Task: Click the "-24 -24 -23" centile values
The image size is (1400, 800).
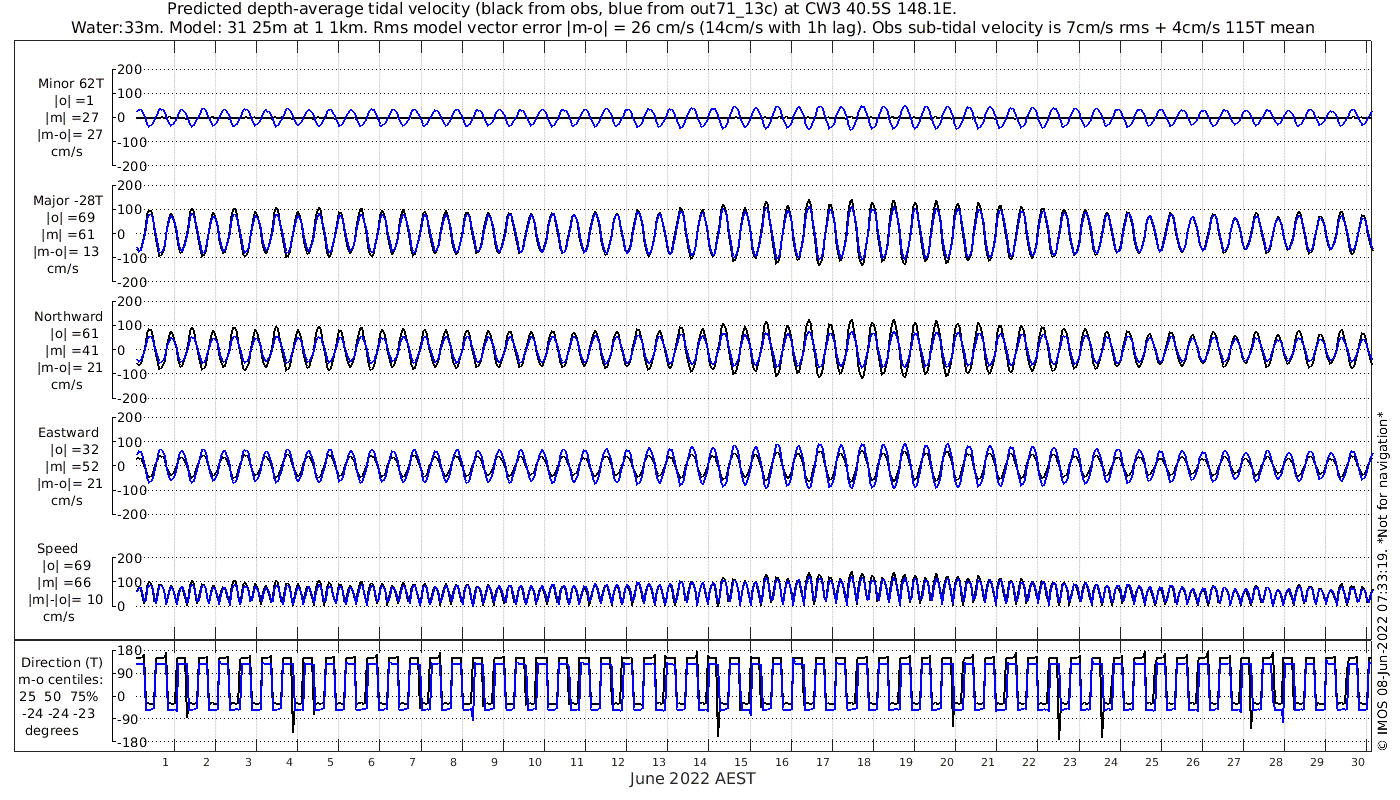Action: 60,713
